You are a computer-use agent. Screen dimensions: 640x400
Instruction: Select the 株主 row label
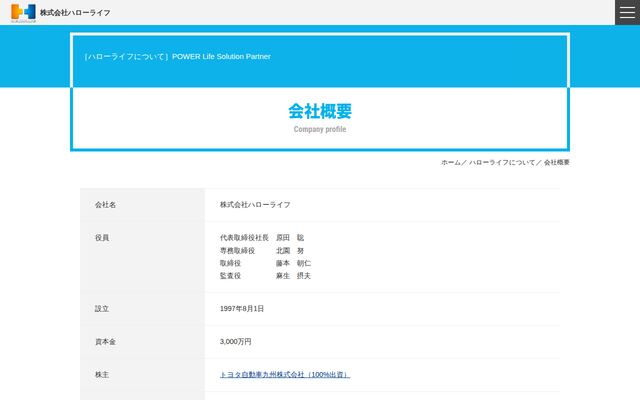102,374
